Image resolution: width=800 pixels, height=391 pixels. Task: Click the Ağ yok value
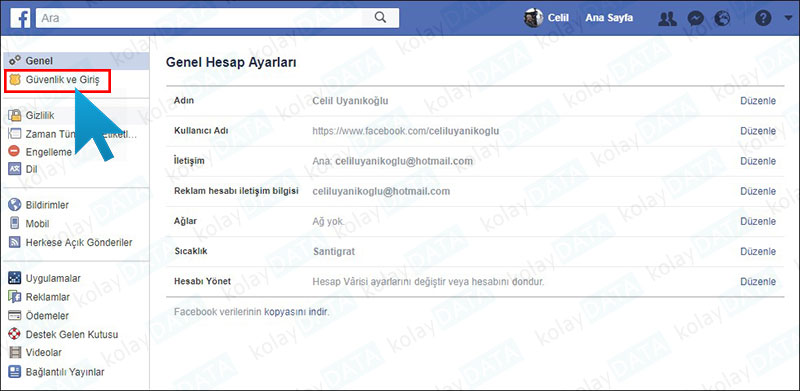(328, 221)
